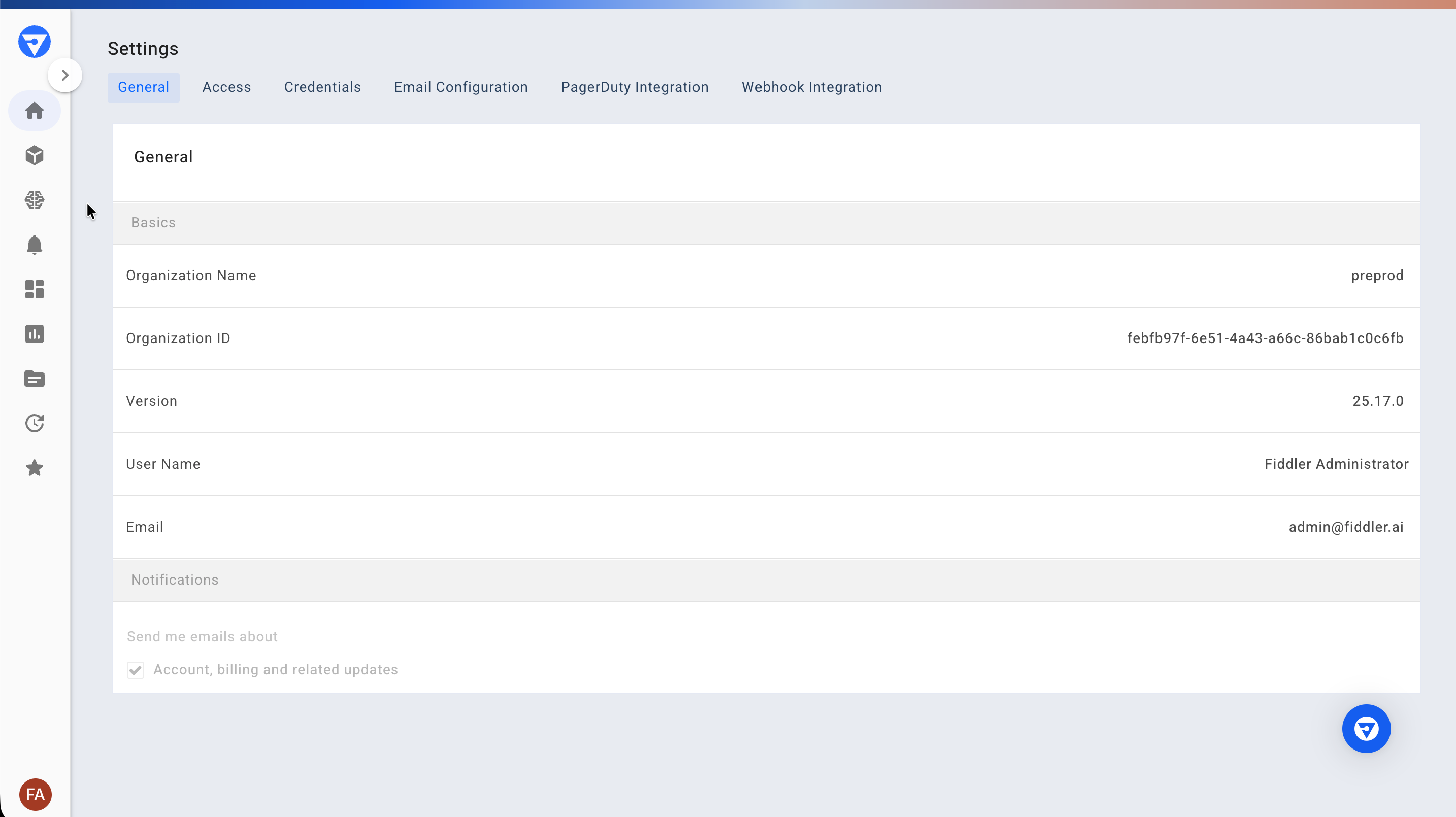Open Jobs via the clock-history icon
The height and width of the screenshot is (817, 1456).
[x=35, y=423]
